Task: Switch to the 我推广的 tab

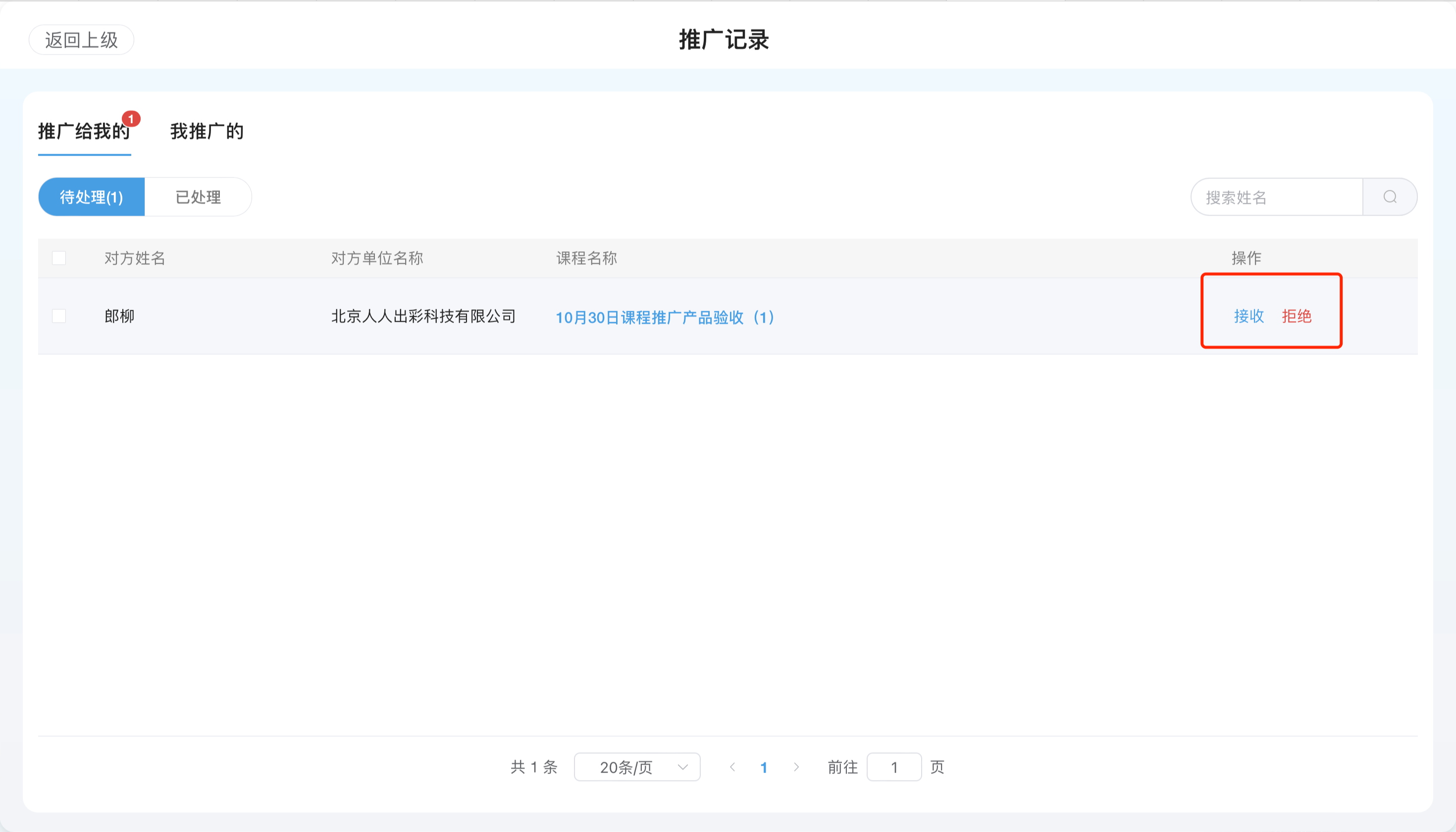Action: click(x=208, y=132)
